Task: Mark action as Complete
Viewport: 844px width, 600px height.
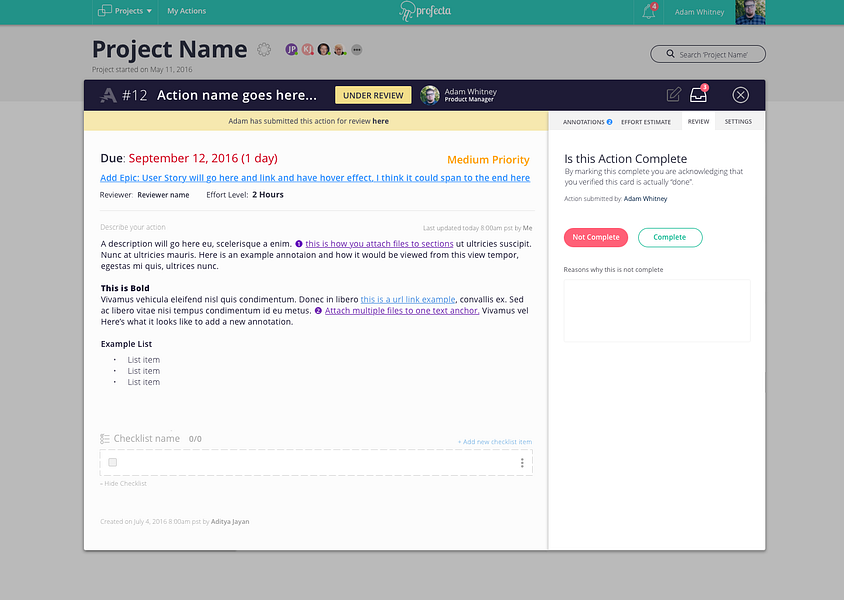Action: coord(670,237)
